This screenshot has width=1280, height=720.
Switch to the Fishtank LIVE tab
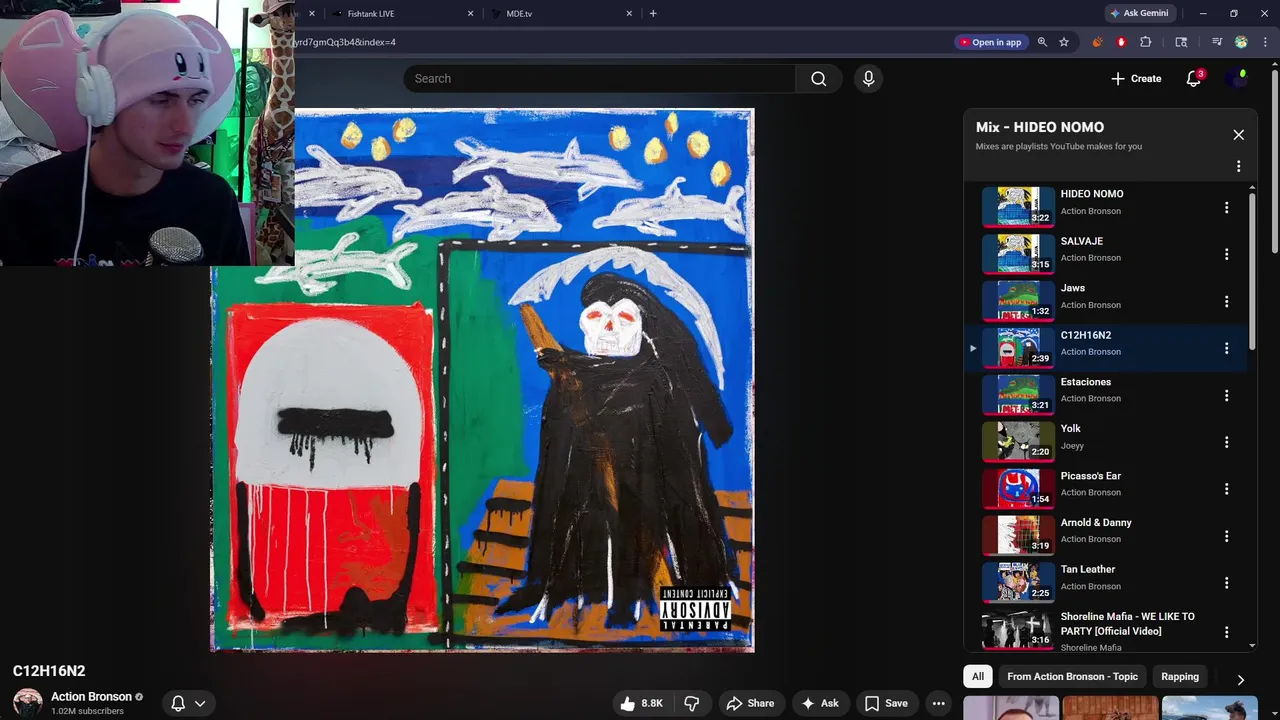pyautogui.click(x=401, y=13)
